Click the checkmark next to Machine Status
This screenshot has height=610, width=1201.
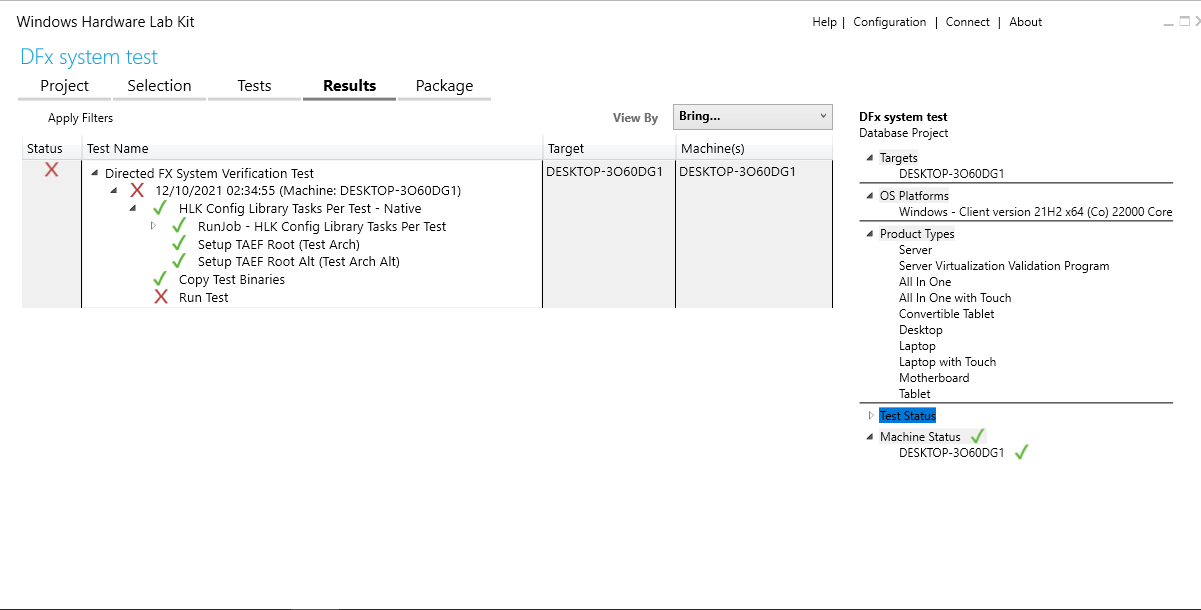[x=976, y=435]
